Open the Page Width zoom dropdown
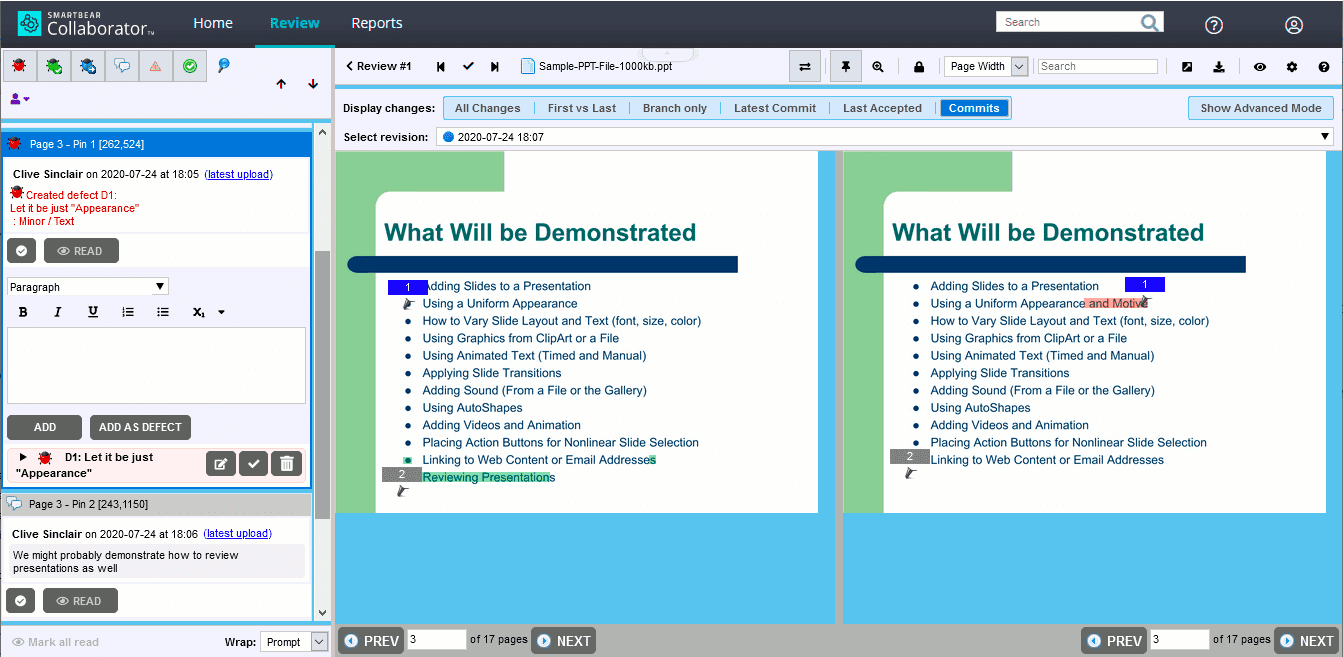The width and height of the screenshot is (1343, 657). coord(985,65)
